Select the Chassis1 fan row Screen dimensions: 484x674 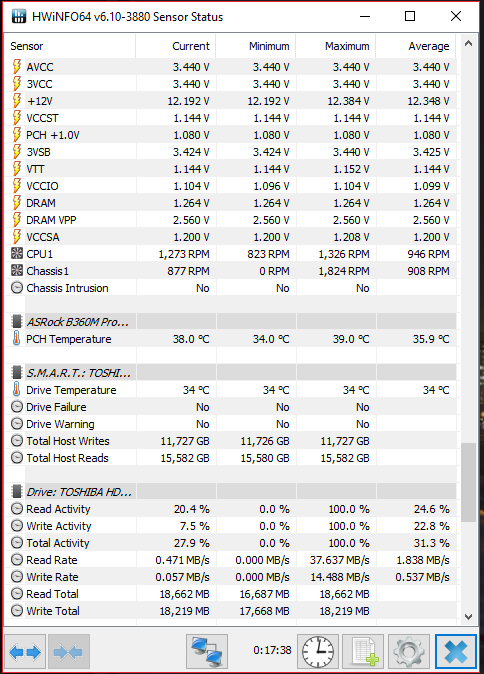point(230,271)
